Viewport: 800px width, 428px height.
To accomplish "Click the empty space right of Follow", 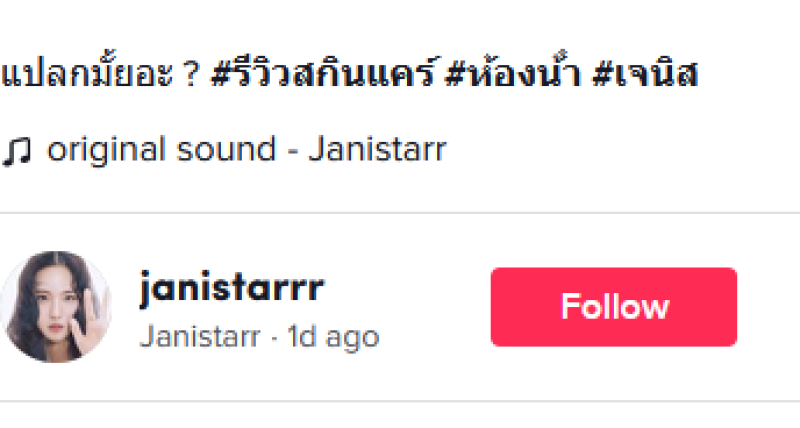I will pos(768,307).
